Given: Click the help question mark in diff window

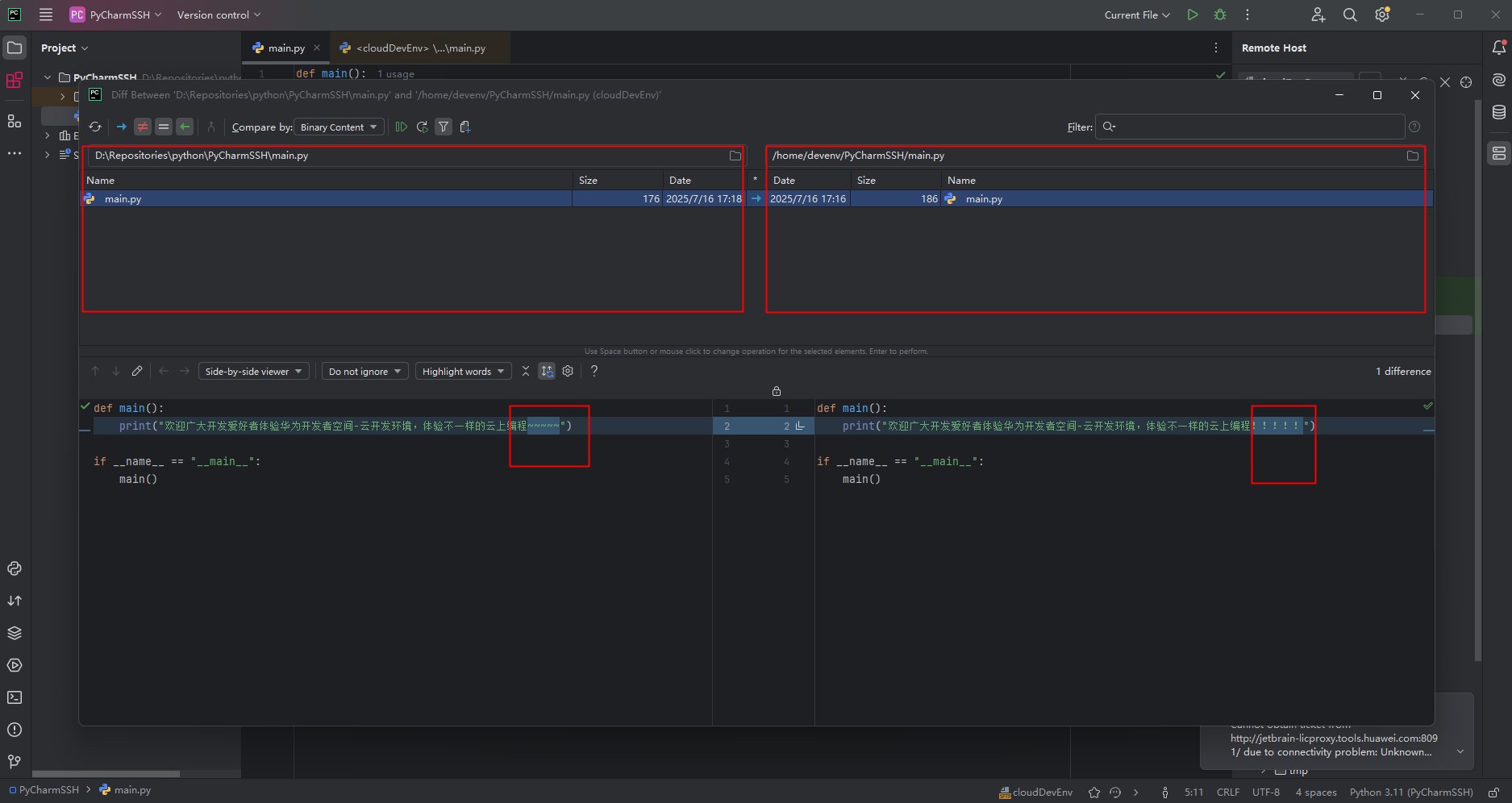Looking at the screenshot, I should click(594, 371).
